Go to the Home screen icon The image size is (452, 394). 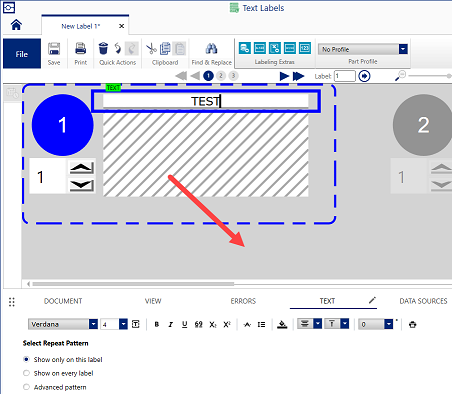tap(16, 25)
